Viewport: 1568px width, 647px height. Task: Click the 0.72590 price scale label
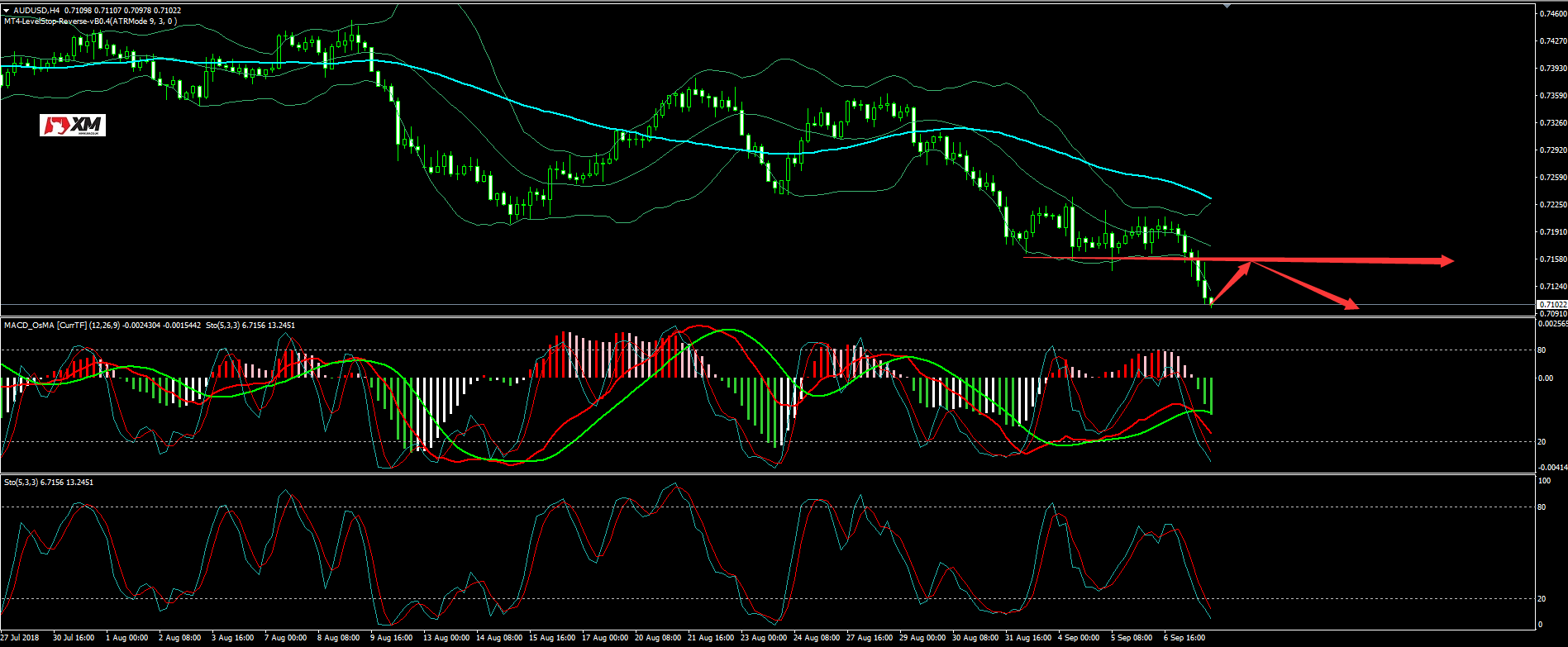pyautogui.click(x=1553, y=178)
